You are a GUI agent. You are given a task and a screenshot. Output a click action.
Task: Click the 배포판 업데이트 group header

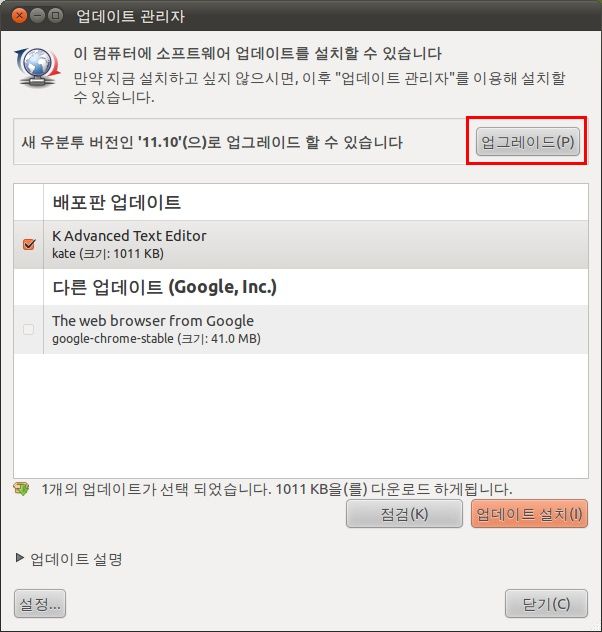116,202
